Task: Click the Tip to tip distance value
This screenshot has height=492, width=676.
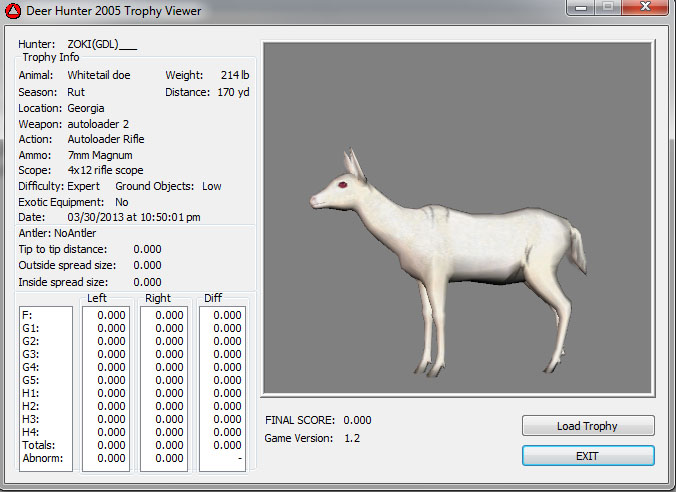Action: pyautogui.click(x=147, y=249)
